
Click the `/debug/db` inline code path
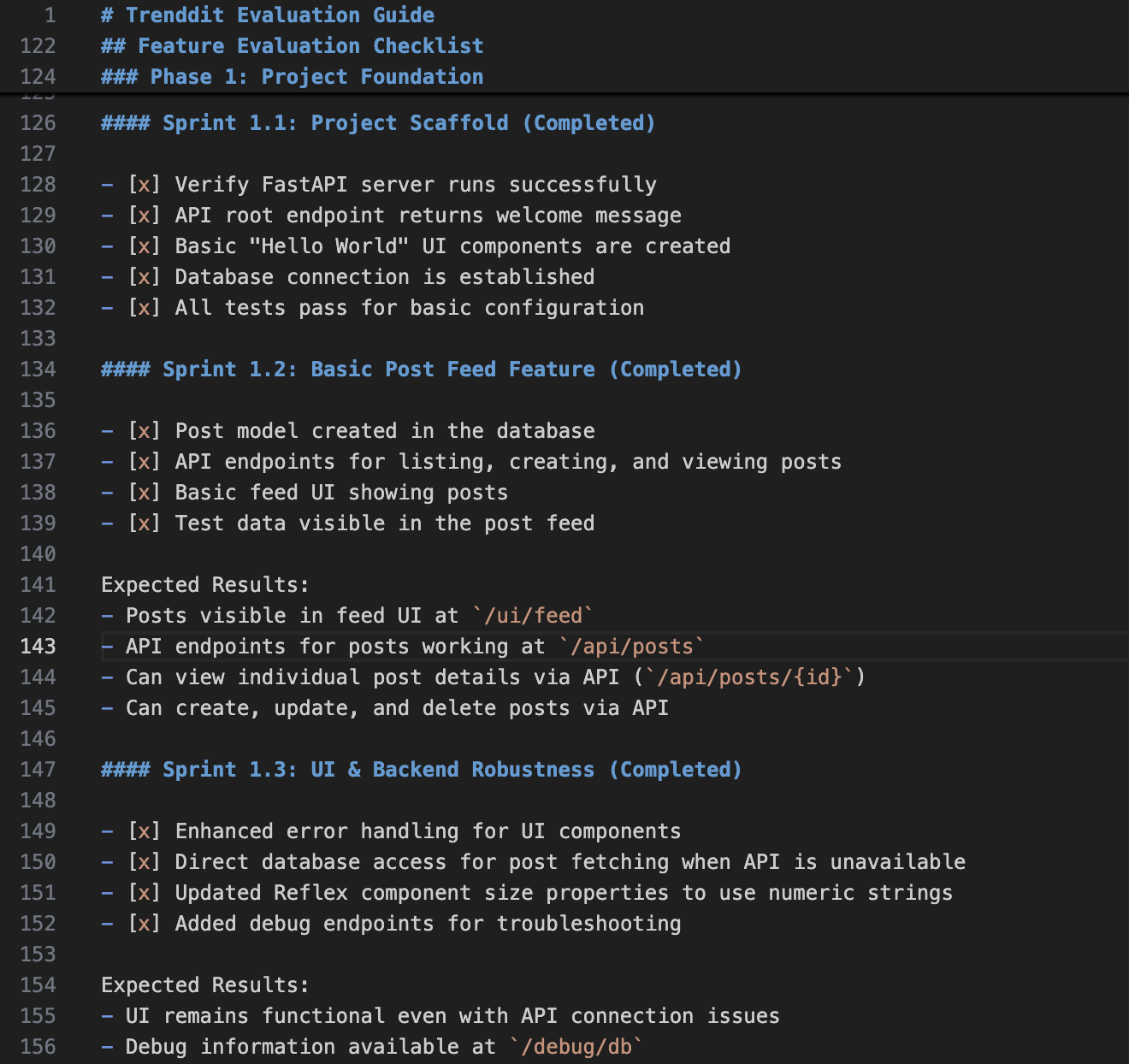coord(576,1047)
